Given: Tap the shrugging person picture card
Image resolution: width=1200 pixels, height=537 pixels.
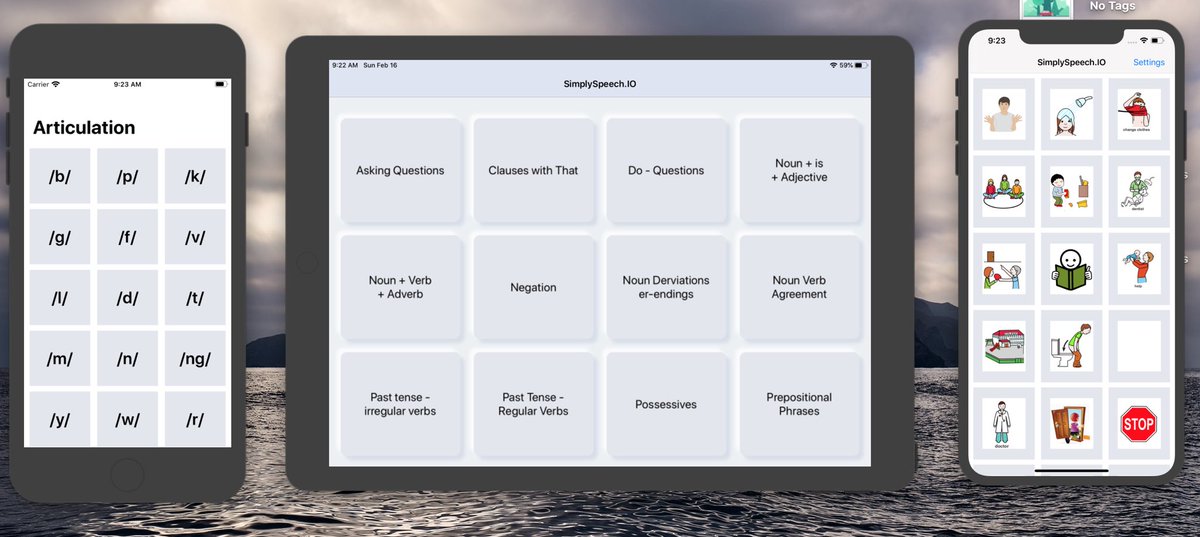Looking at the screenshot, I should point(1003,113).
